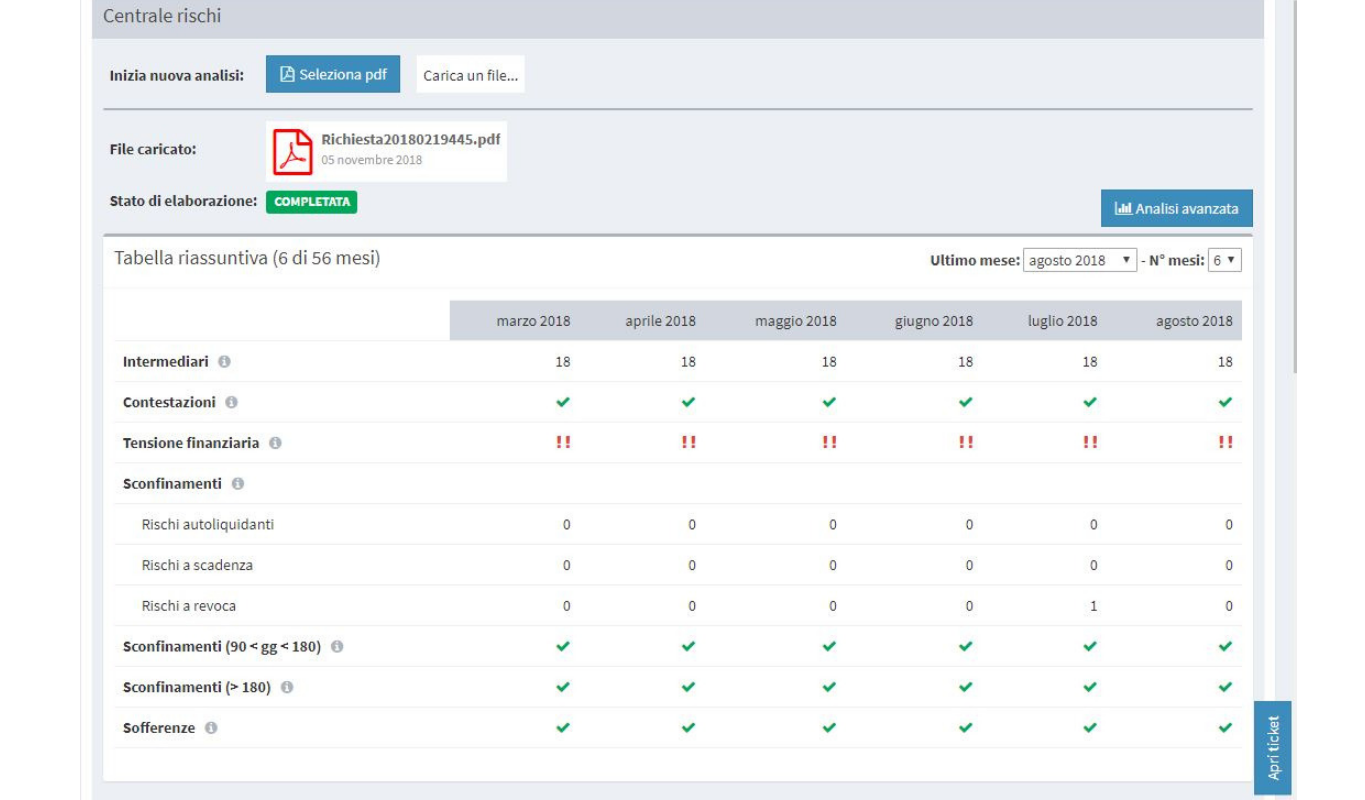Click Contestazioni checkmark for marzo 2018
This screenshot has height=800, width=1365.
click(x=563, y=402)
